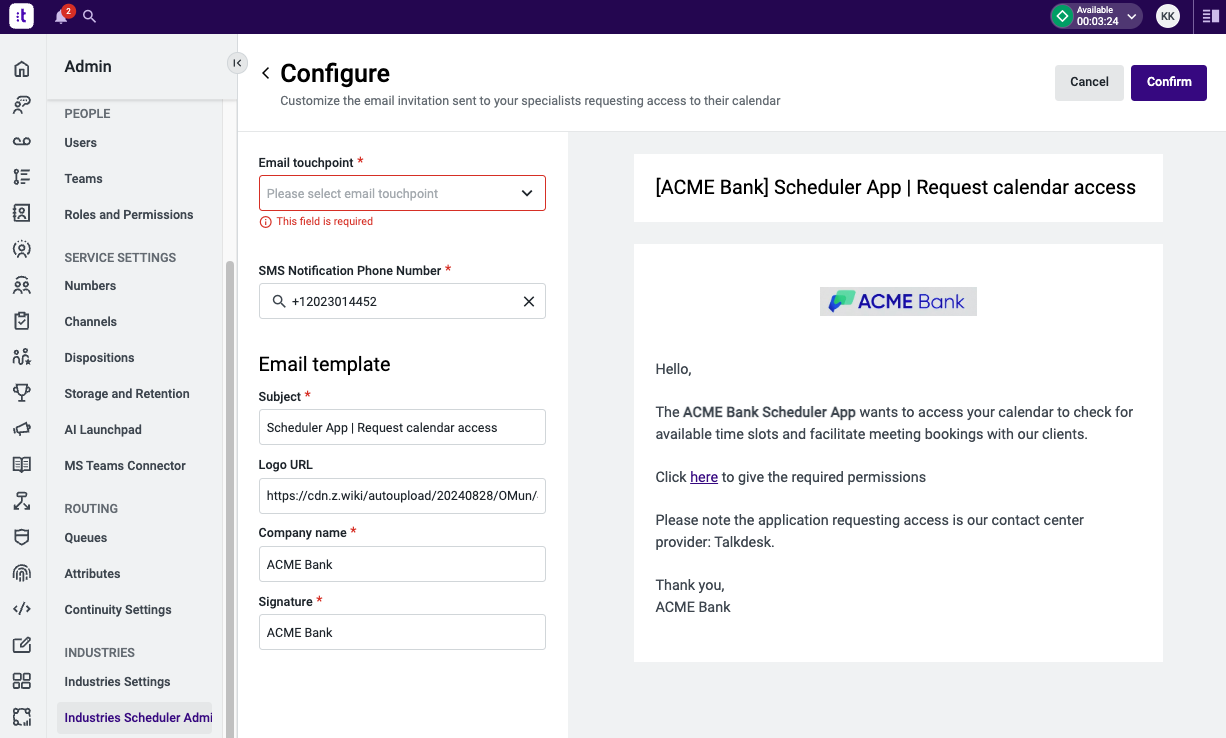Click the Cancel button
Screen dimensions: 1226x738
(x=1089, y=82)
